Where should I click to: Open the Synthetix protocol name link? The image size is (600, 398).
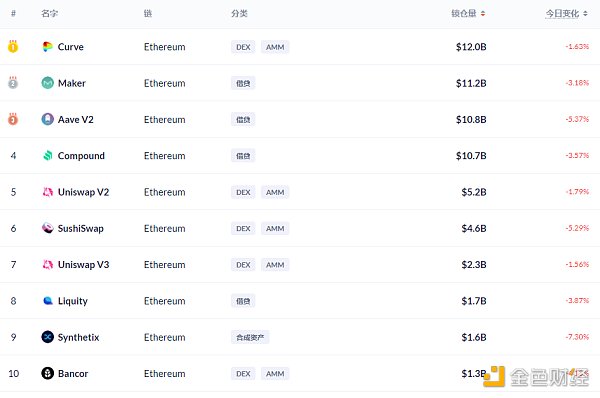[78, 337]
